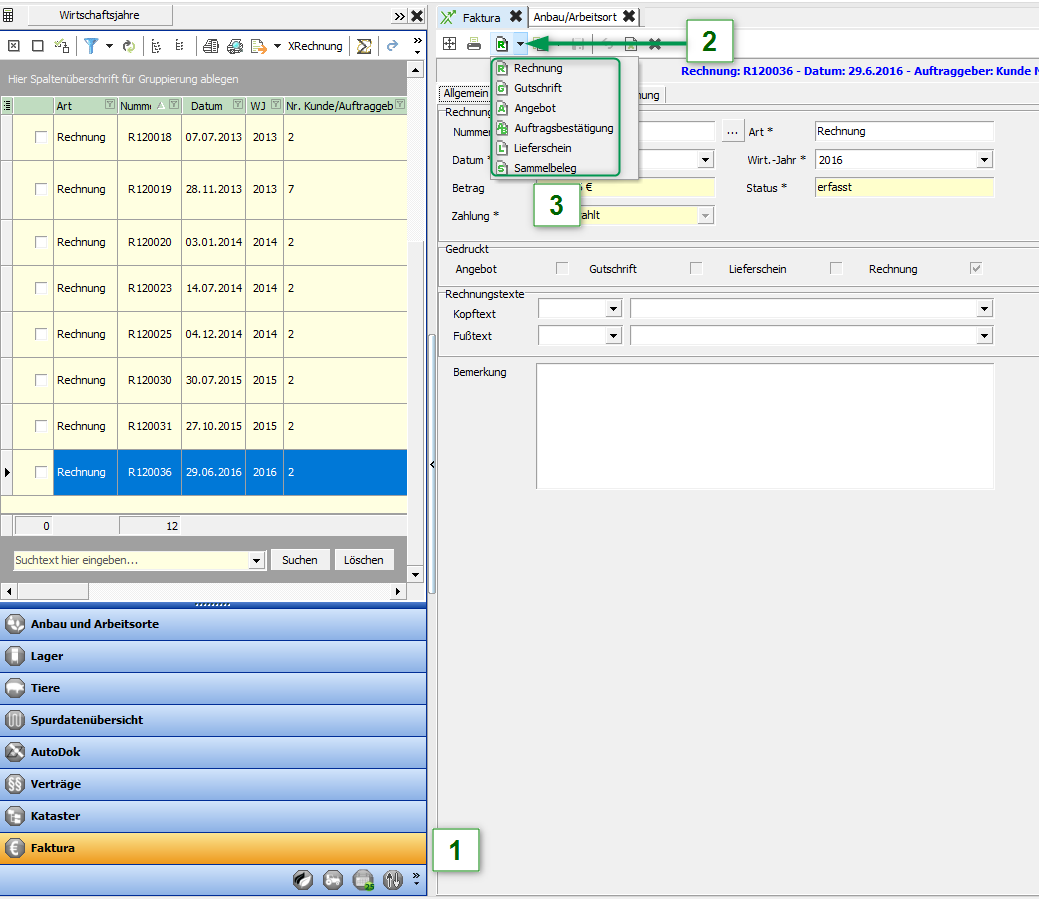
Task: Click the tractor icon in the bottom bar
Action: click(x=333, y=880)
